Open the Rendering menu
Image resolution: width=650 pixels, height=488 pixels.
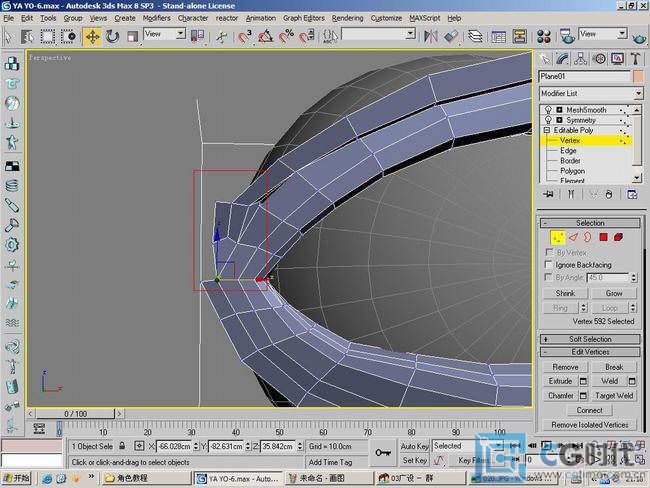tap(347, 18)
